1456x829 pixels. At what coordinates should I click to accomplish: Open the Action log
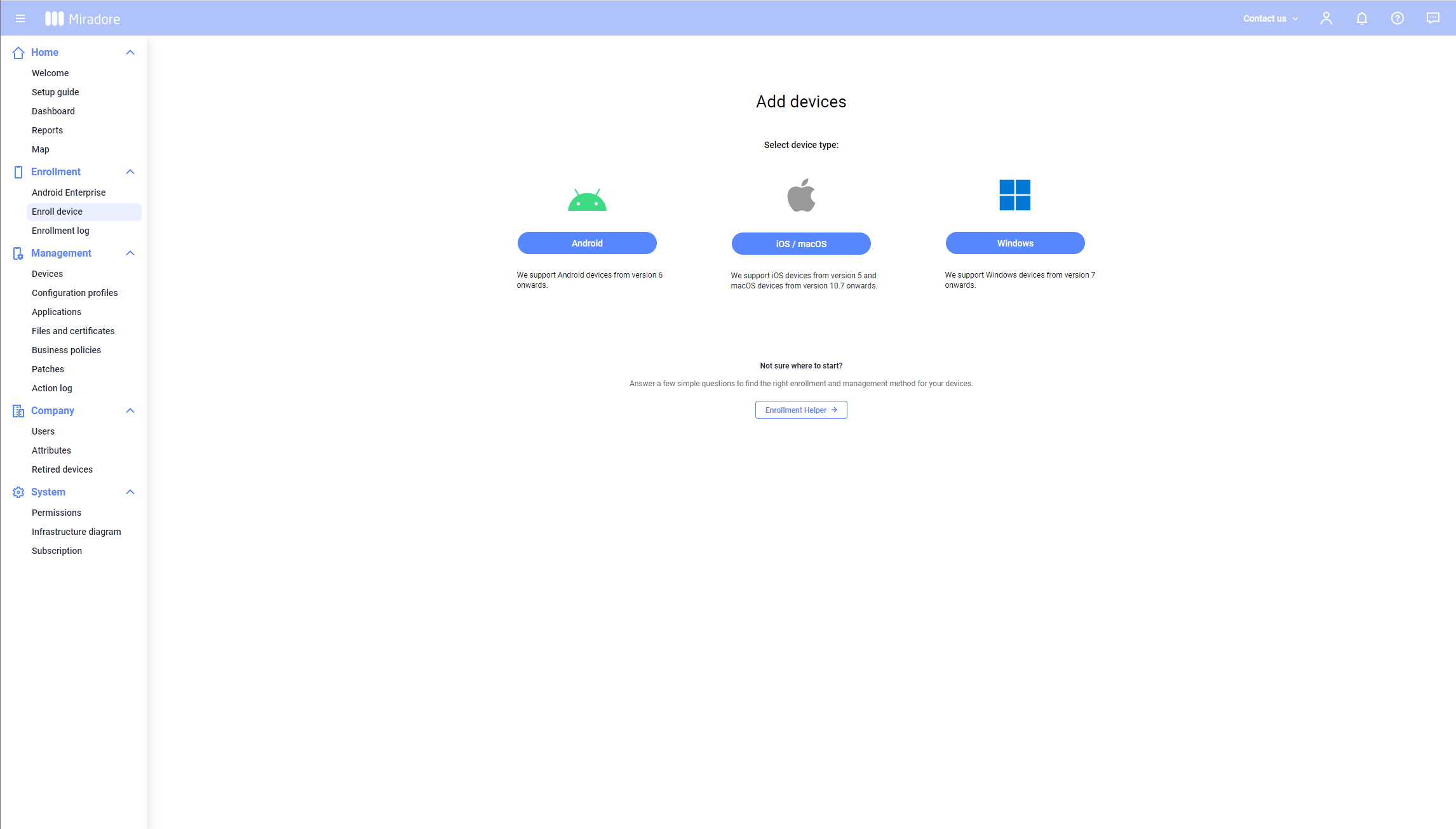[52, 388]
